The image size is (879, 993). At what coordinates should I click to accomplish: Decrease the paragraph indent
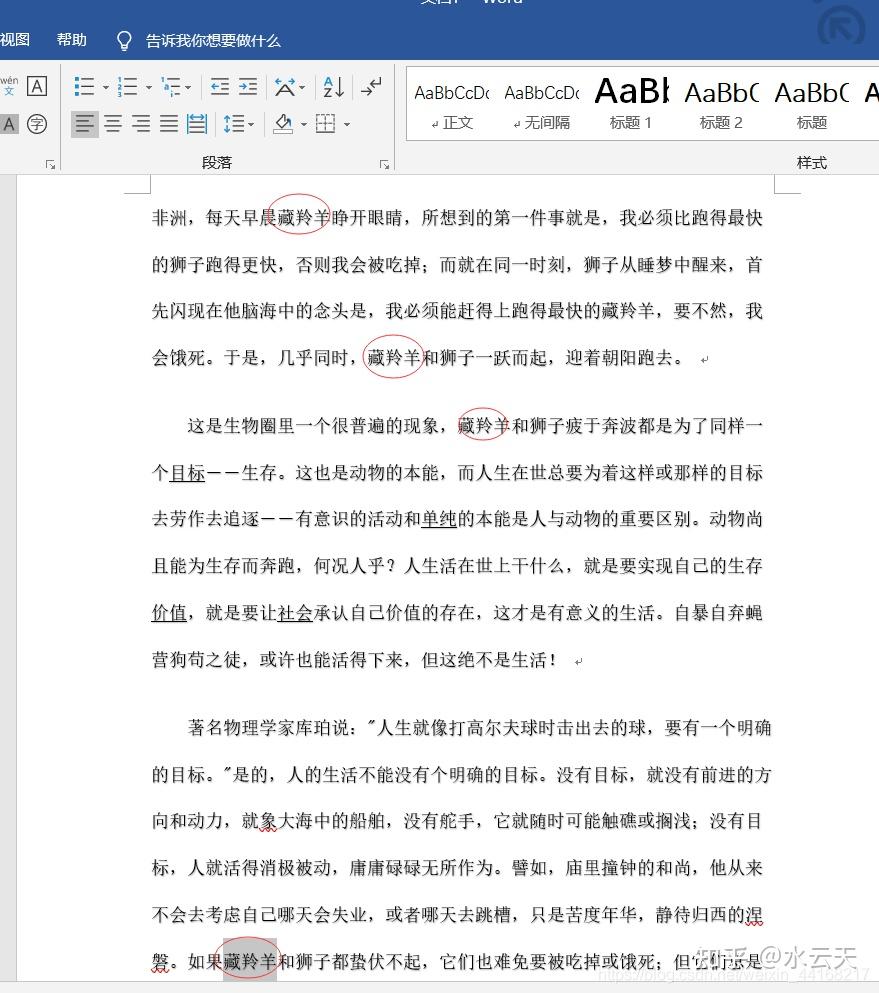[x=220, y=87]
